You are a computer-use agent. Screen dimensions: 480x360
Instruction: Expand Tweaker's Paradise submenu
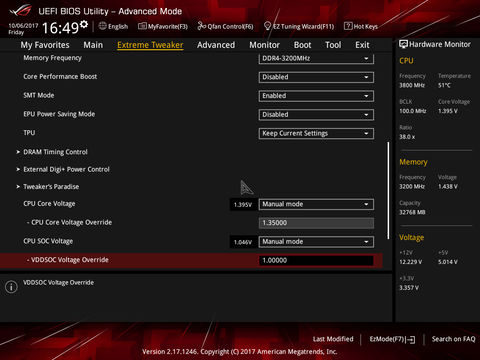tap(51, 187)
